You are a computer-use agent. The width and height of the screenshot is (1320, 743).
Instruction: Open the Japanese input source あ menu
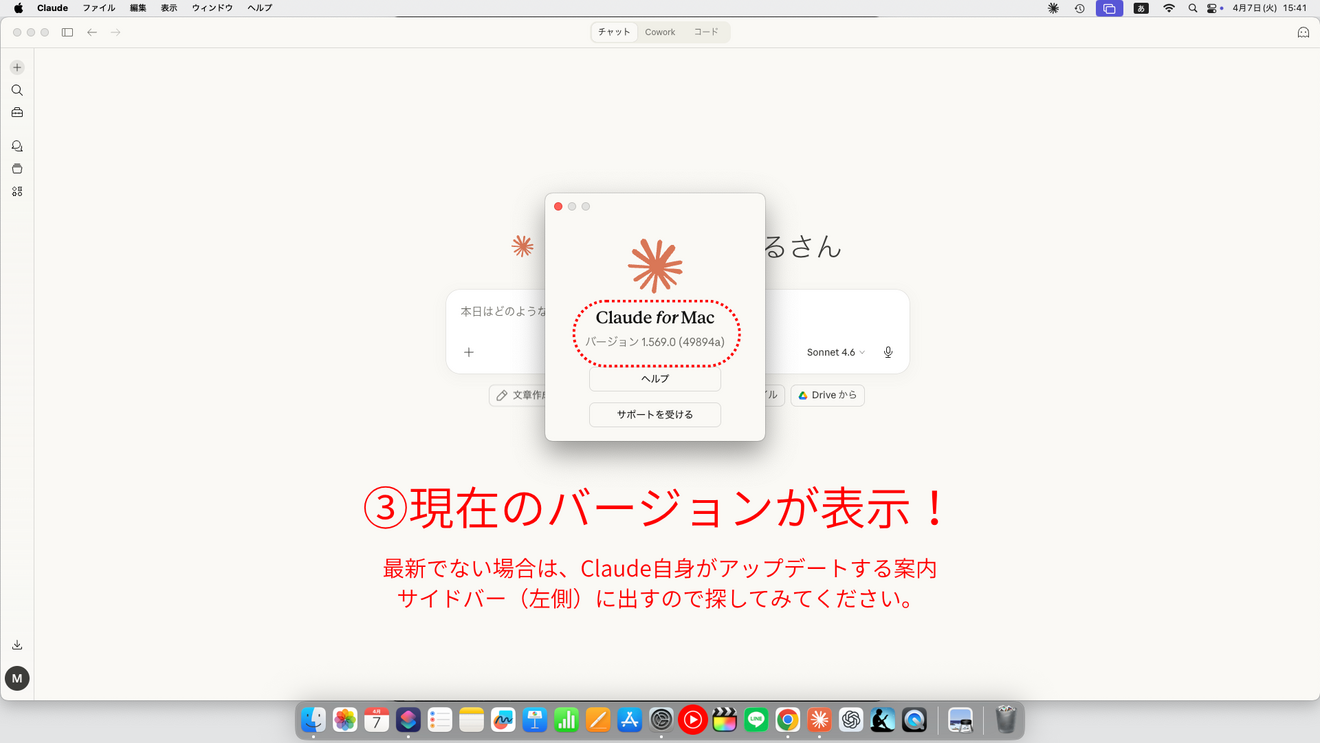pos(1141,8)
